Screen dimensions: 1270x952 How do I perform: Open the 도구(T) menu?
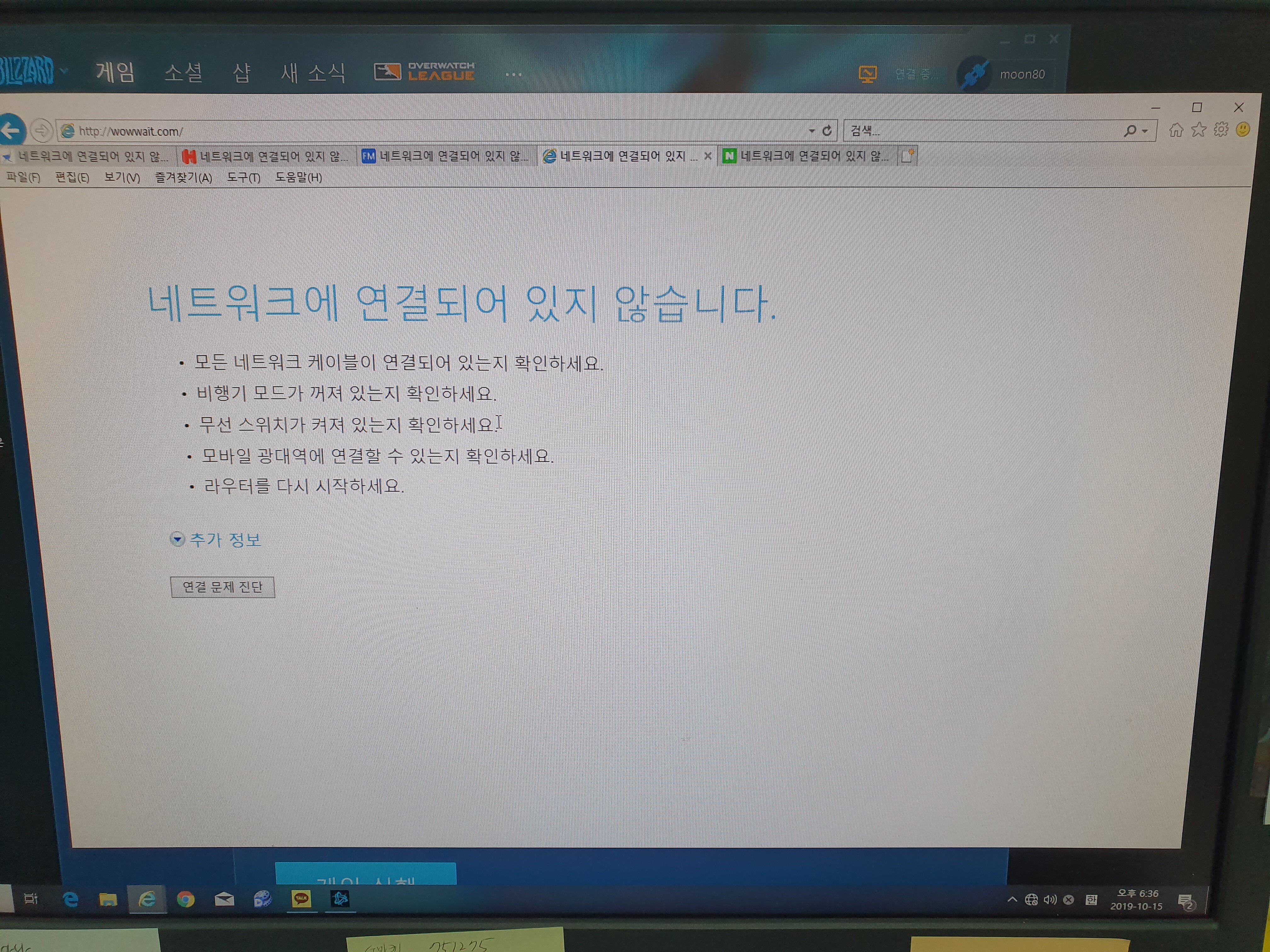(x=243, y=177)
